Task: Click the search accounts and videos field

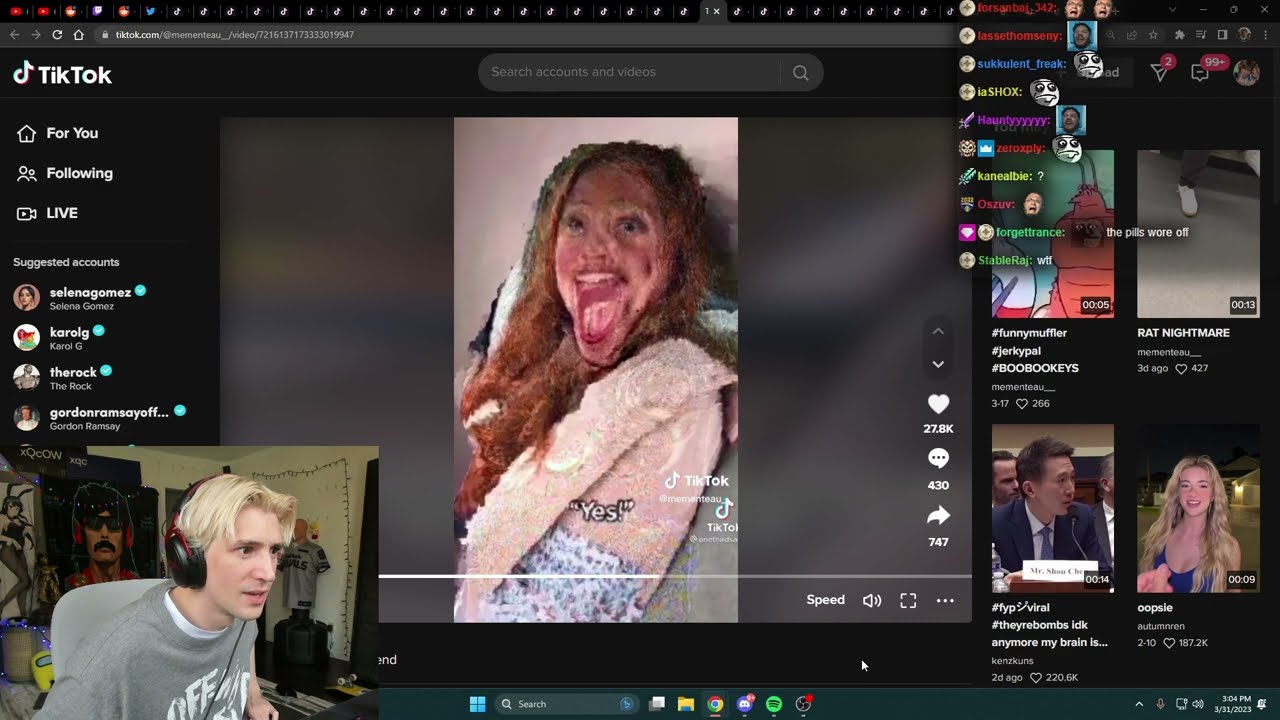Action: 630,72
